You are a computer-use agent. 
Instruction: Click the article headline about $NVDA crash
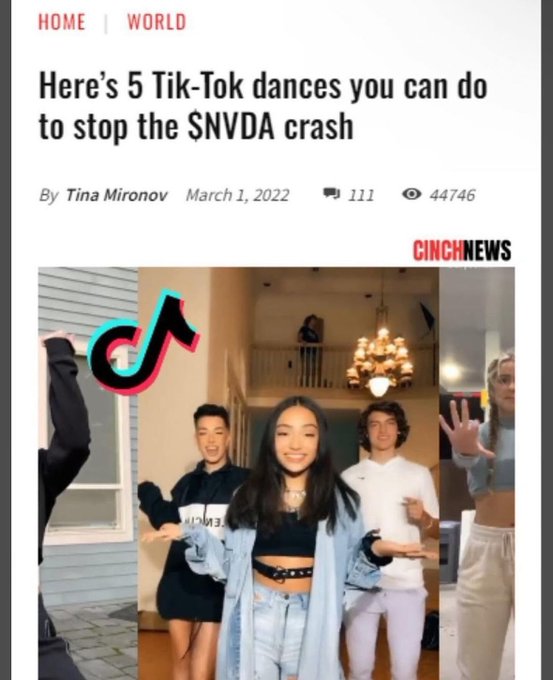[263, 106]
